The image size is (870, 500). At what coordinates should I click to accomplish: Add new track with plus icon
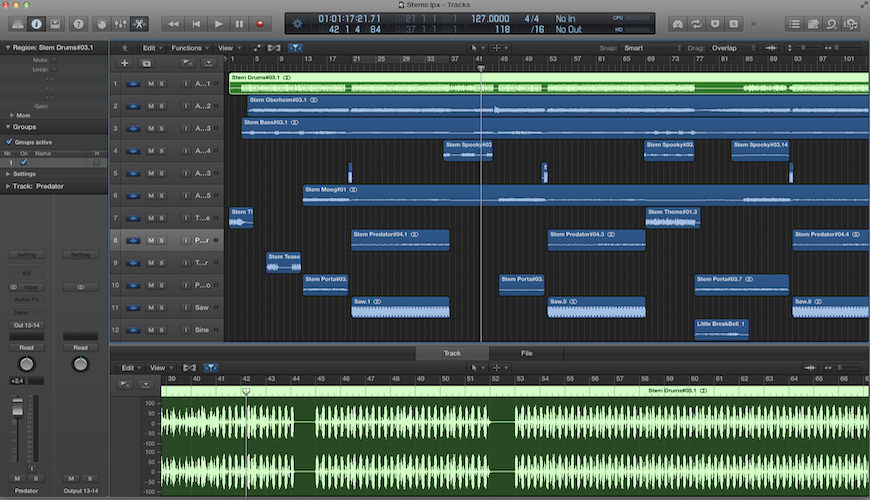coord(125,63)
